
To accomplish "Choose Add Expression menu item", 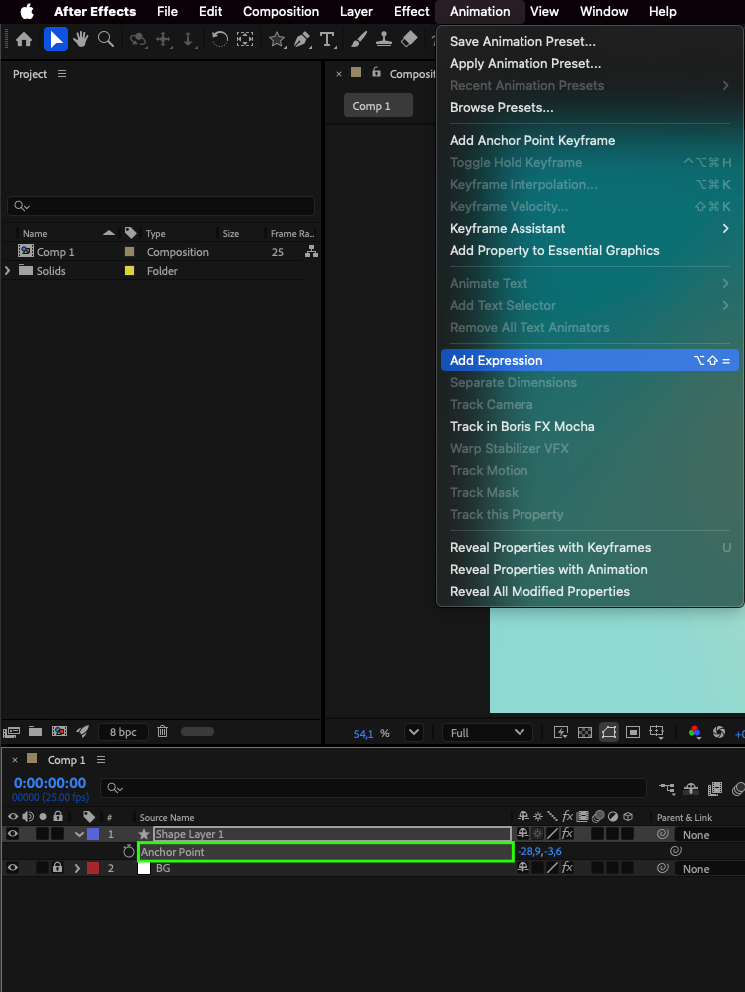I will [589, 361].
